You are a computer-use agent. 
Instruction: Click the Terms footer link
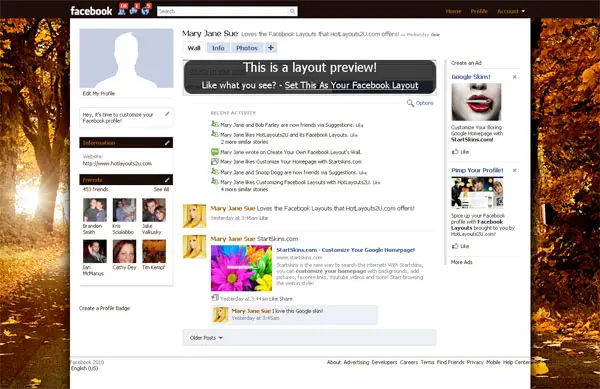coord(427,362)
